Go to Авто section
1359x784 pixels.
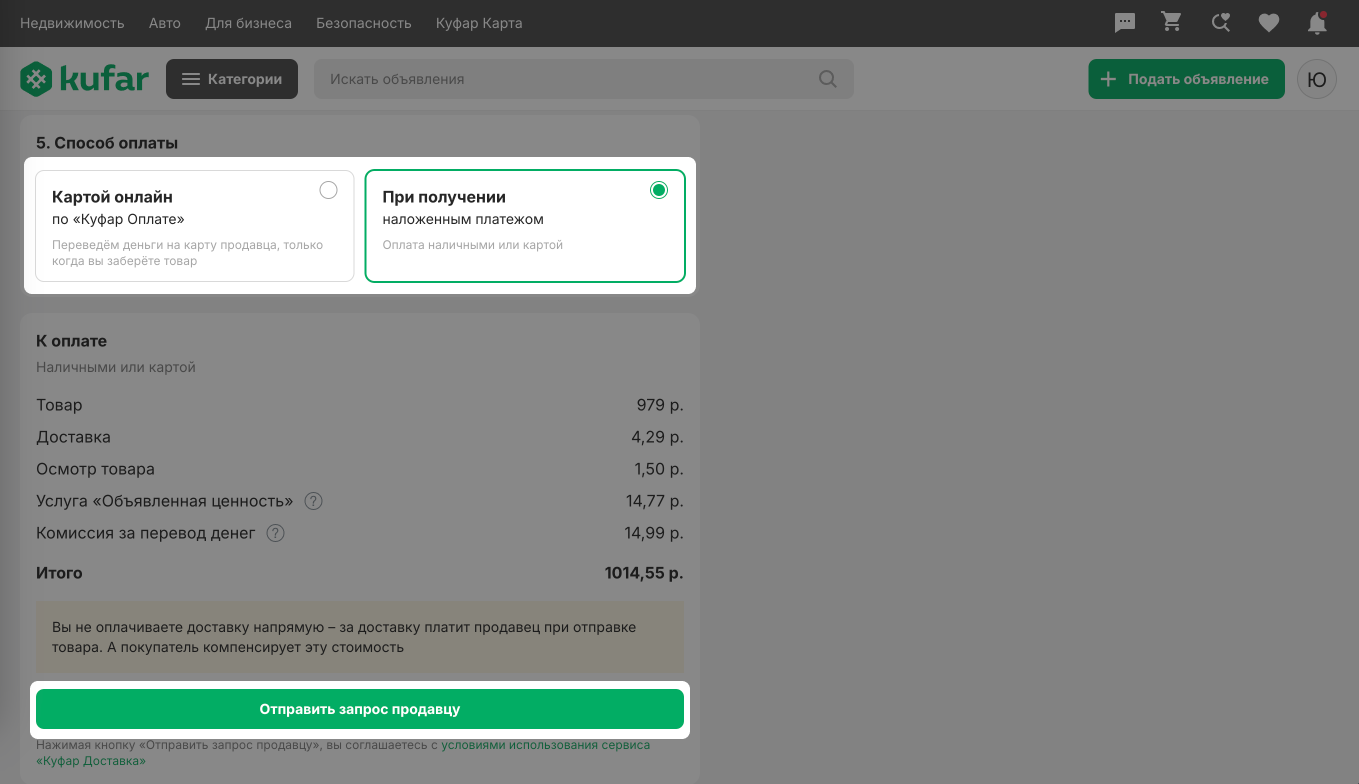tap(165, 23)
